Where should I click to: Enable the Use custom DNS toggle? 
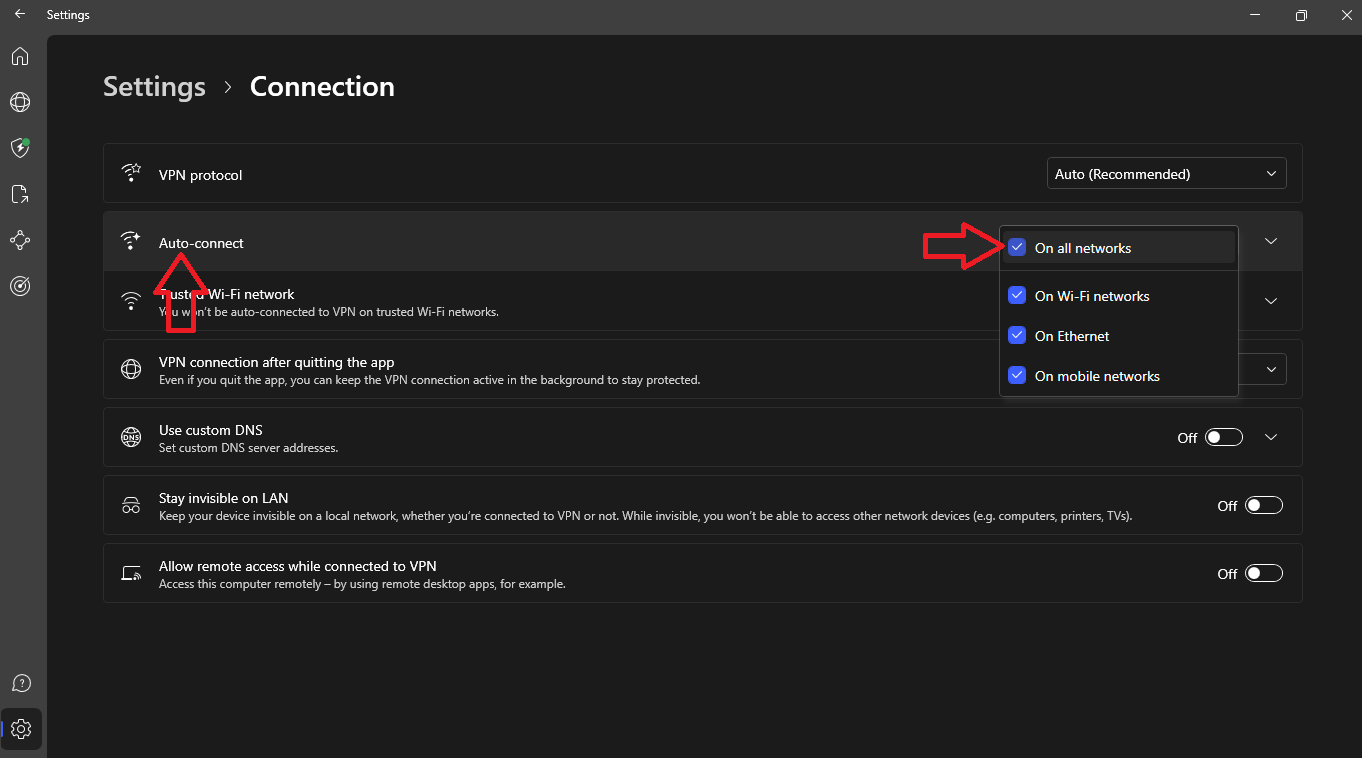click(x=1223, y=438)
